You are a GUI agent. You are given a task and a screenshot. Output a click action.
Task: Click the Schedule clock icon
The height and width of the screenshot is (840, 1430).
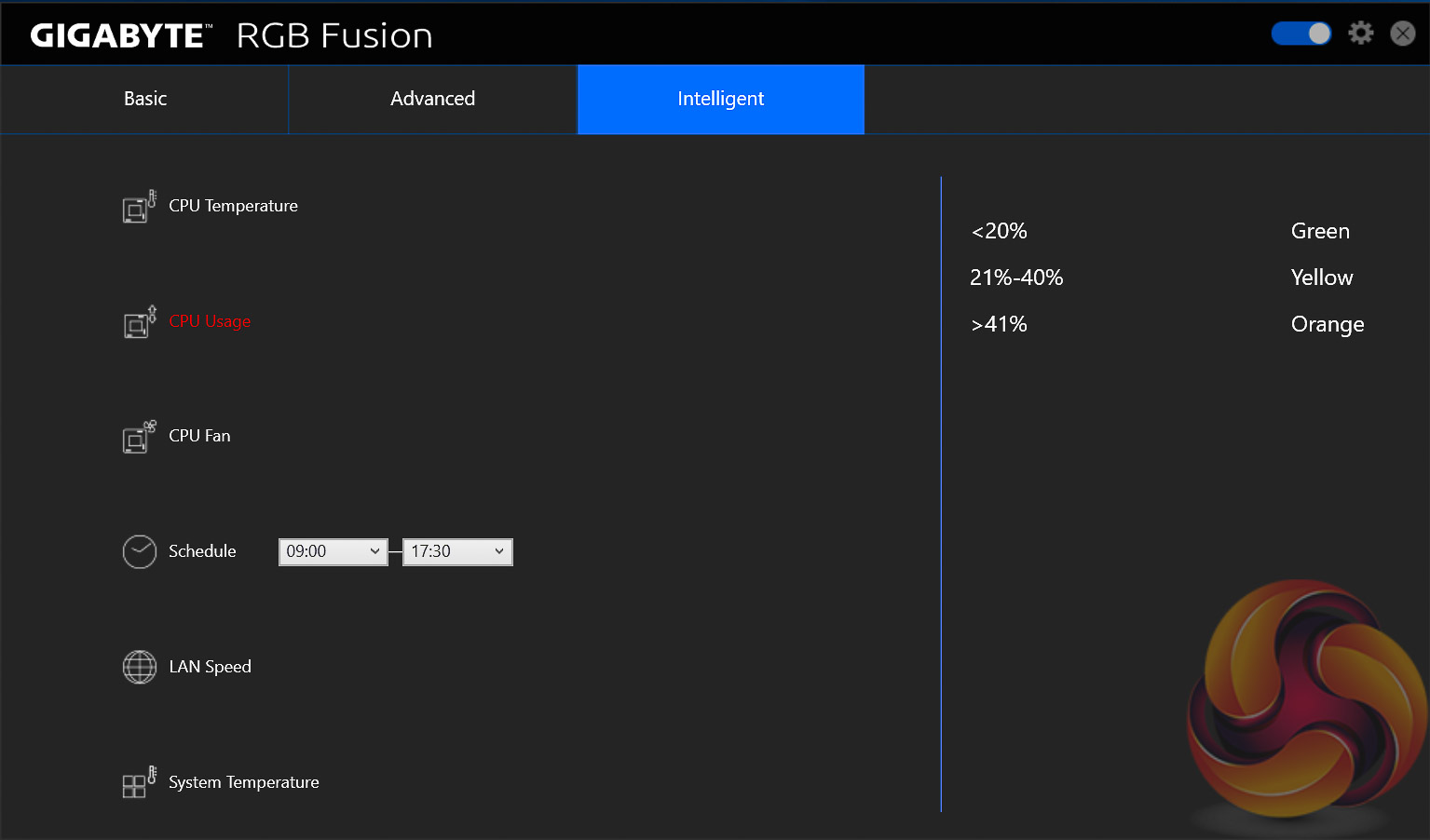140,551
